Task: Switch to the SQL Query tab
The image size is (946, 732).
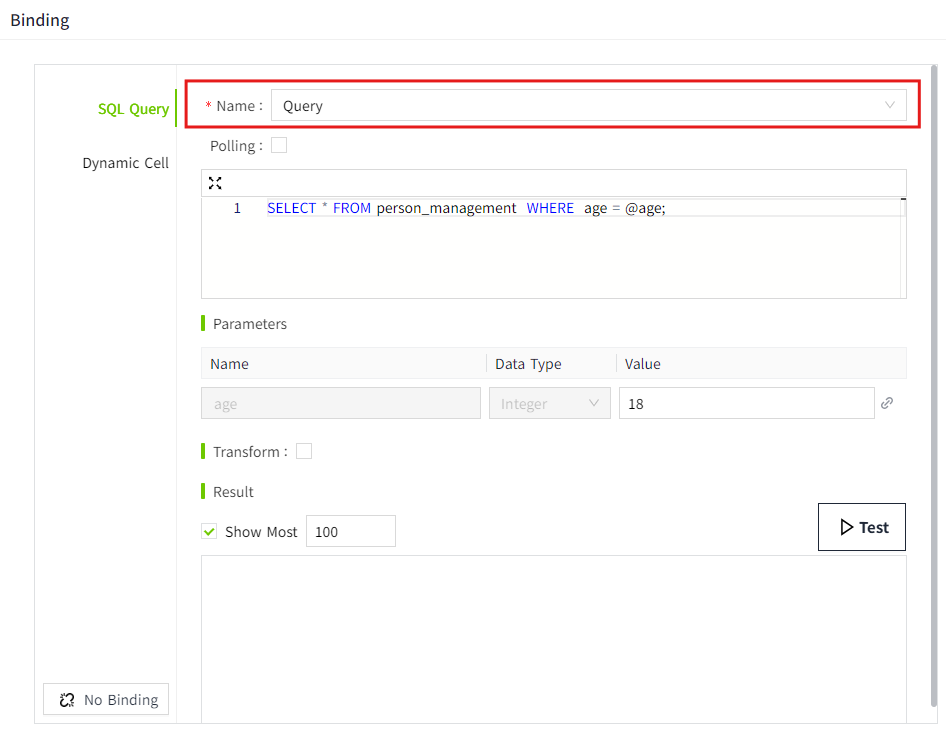Action: [x=133, y=109]
